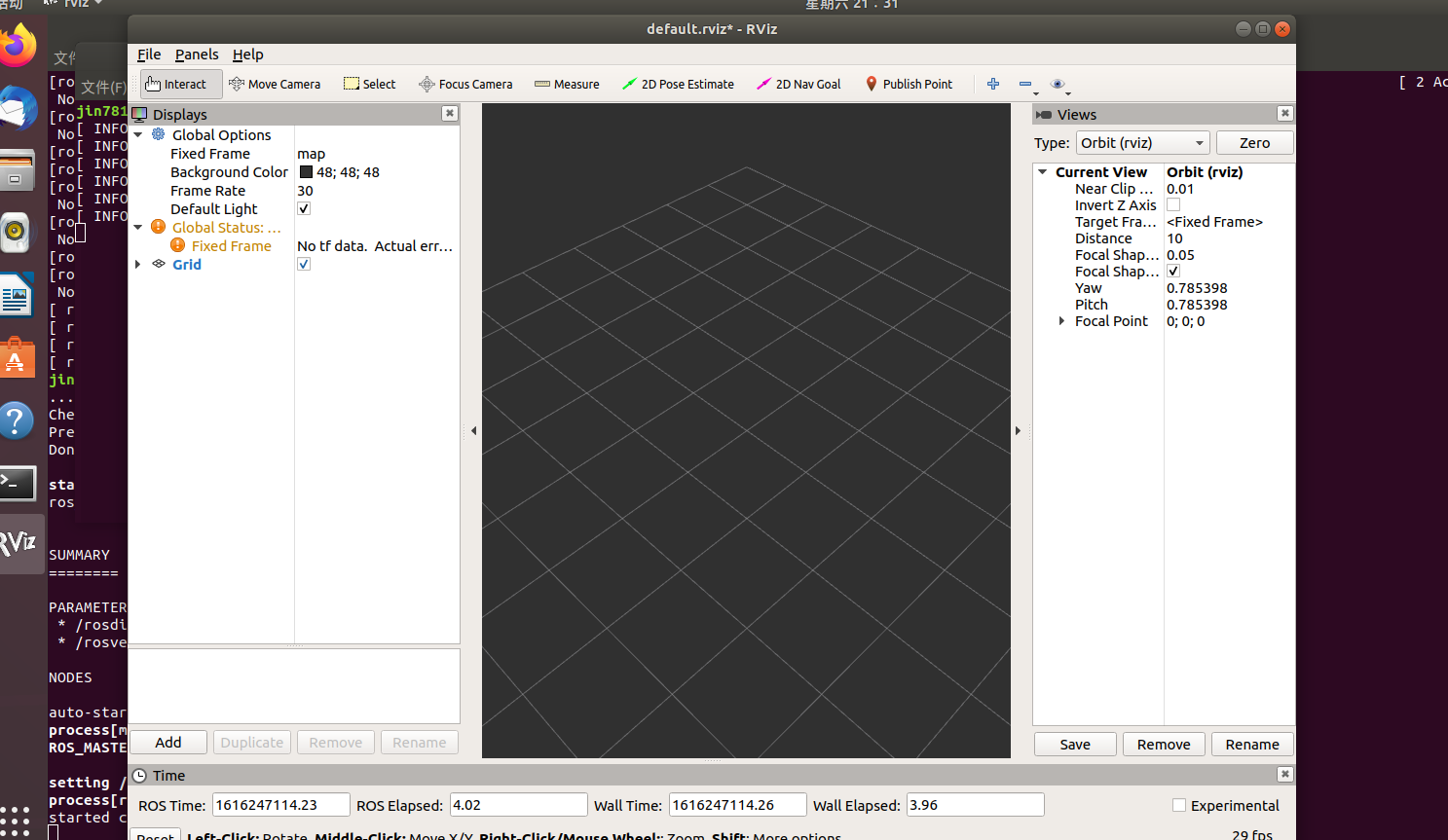1448x840 pixels.
Task: Select the Distance value 10
Action: [1174, 238]
